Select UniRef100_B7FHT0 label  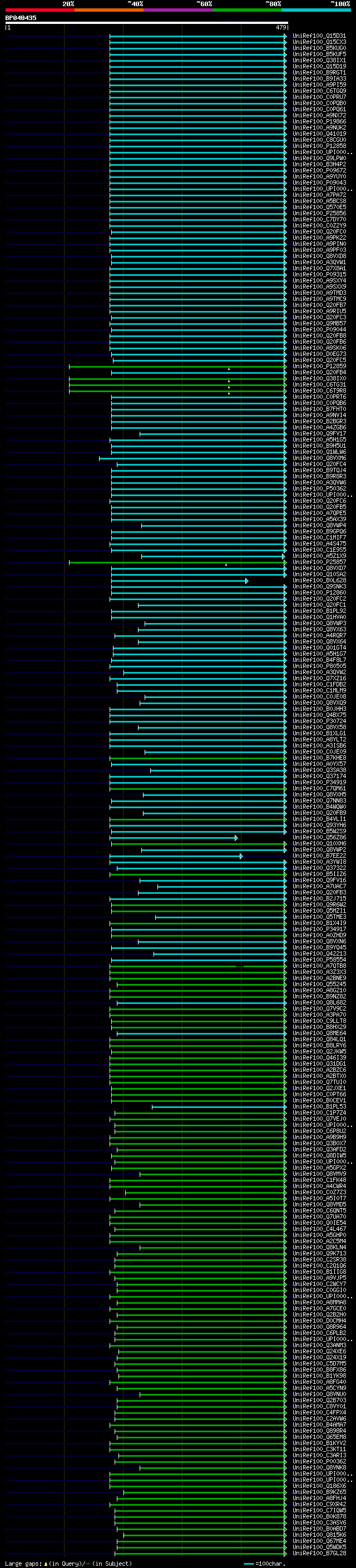(319, 409)
